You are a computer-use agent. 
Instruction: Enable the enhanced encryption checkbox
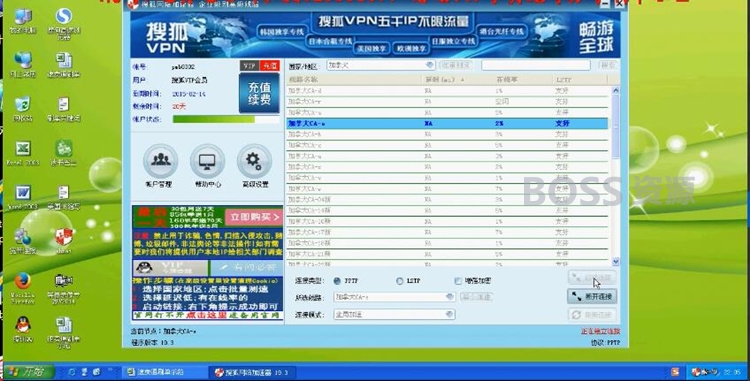point(458,281)
